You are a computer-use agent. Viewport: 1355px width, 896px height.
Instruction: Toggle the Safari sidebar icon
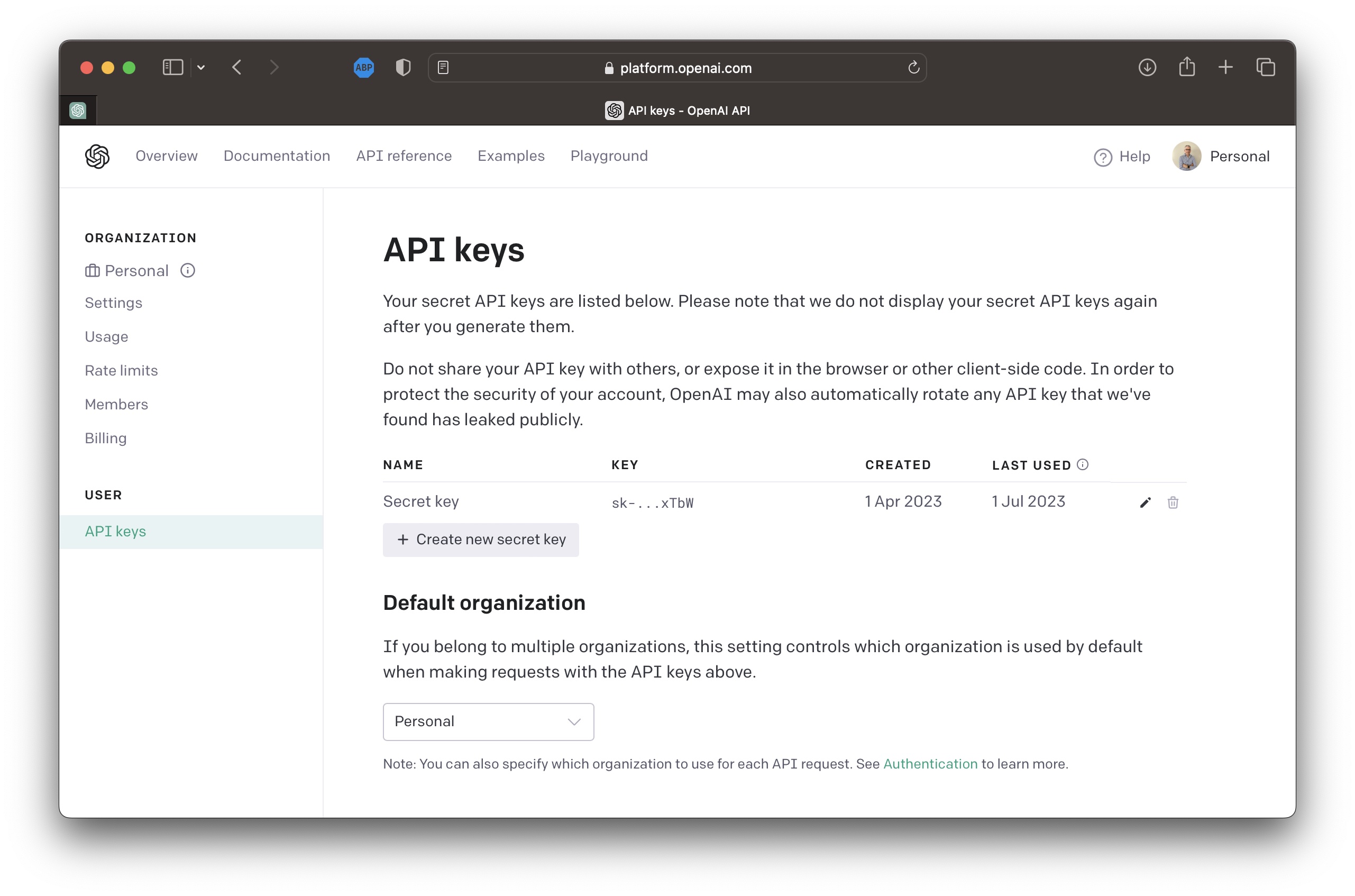click(172, 67)
